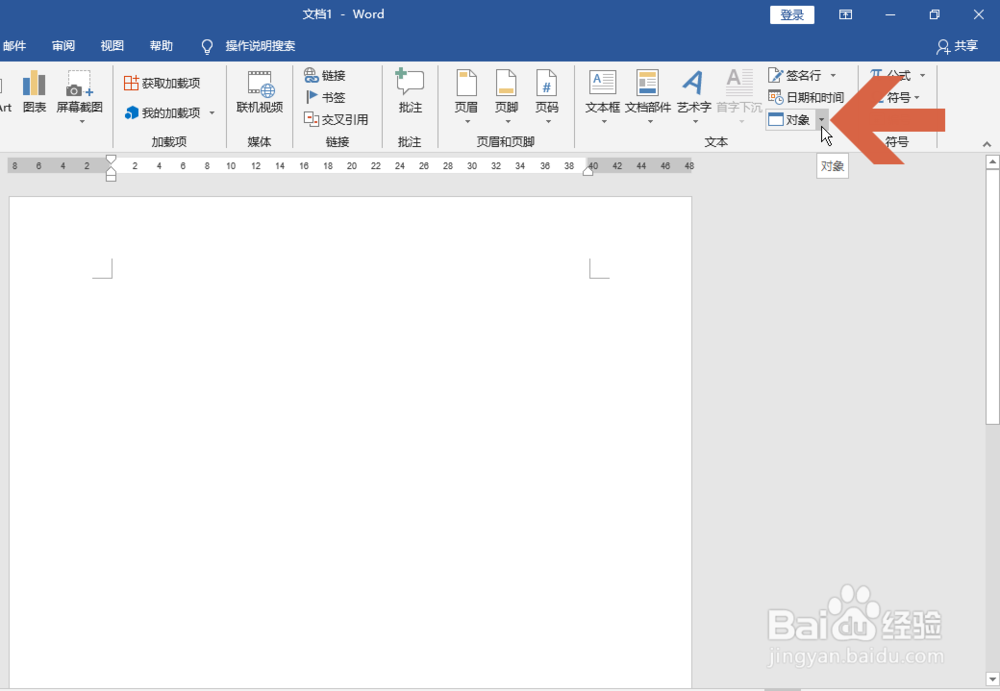Insert online video via 联机视频
The image size is (1000, 691).
tap(260, 93)
